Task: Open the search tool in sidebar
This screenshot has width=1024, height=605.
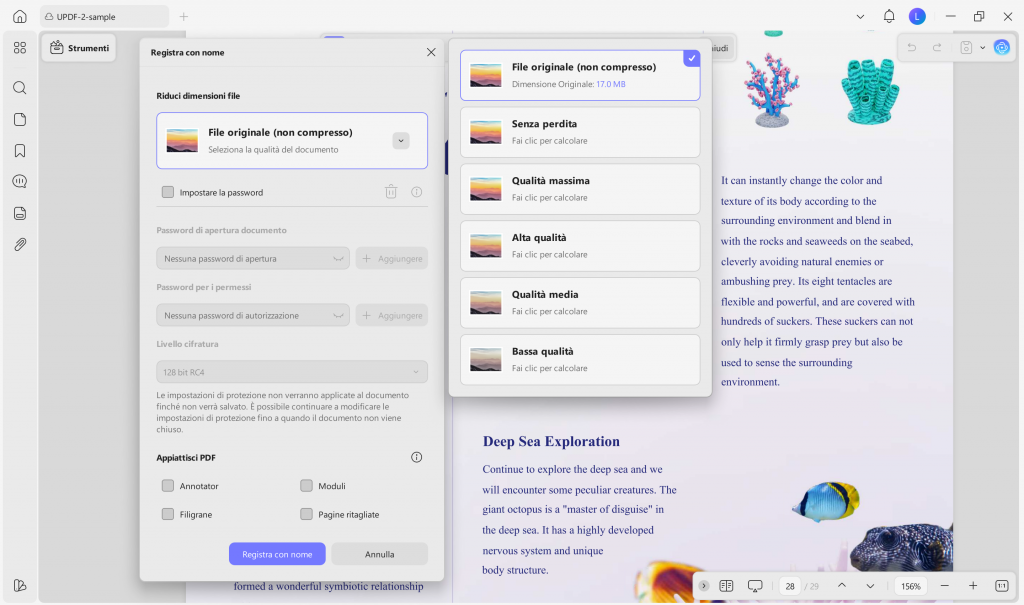Action: pyautogui.click(x=20, y=88)
